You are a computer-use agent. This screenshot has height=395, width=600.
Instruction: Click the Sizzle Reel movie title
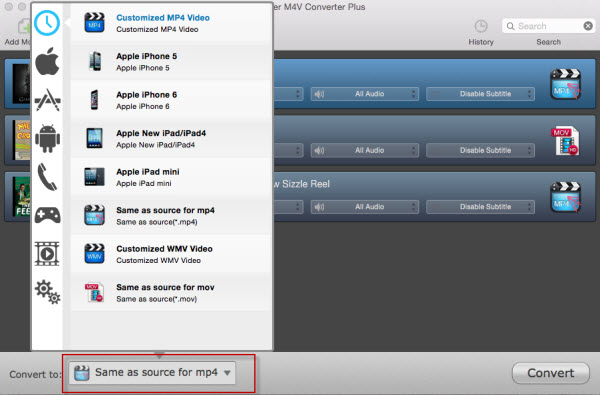[x=302, y=184]
